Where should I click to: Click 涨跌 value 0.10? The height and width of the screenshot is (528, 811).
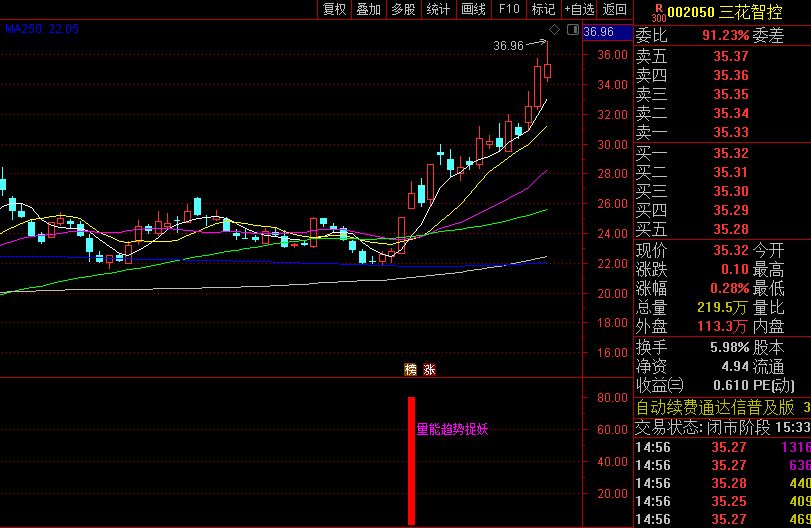(735, 269)
